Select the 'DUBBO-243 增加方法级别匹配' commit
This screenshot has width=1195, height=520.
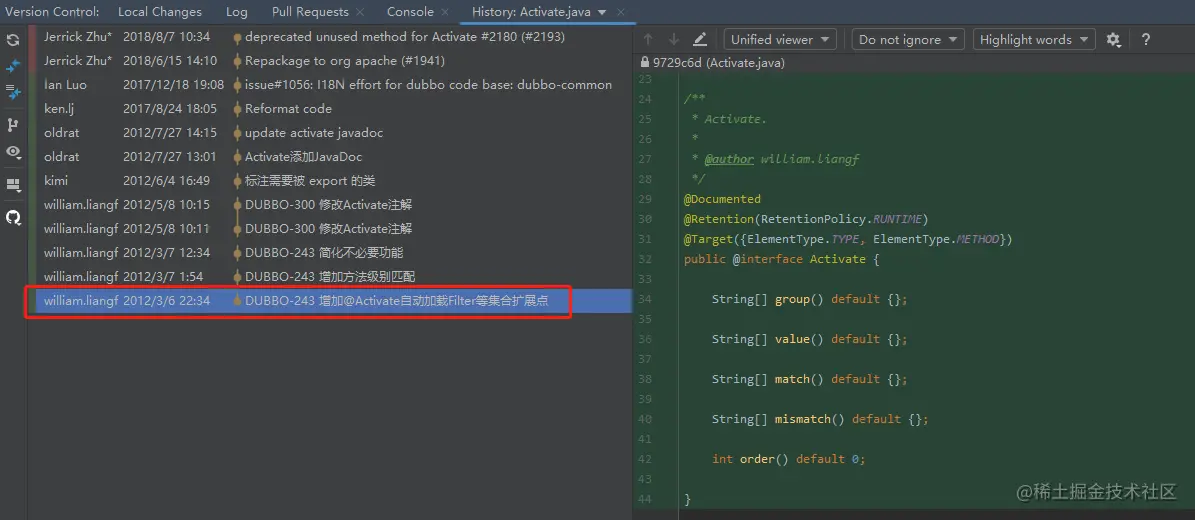coord(329,276)
